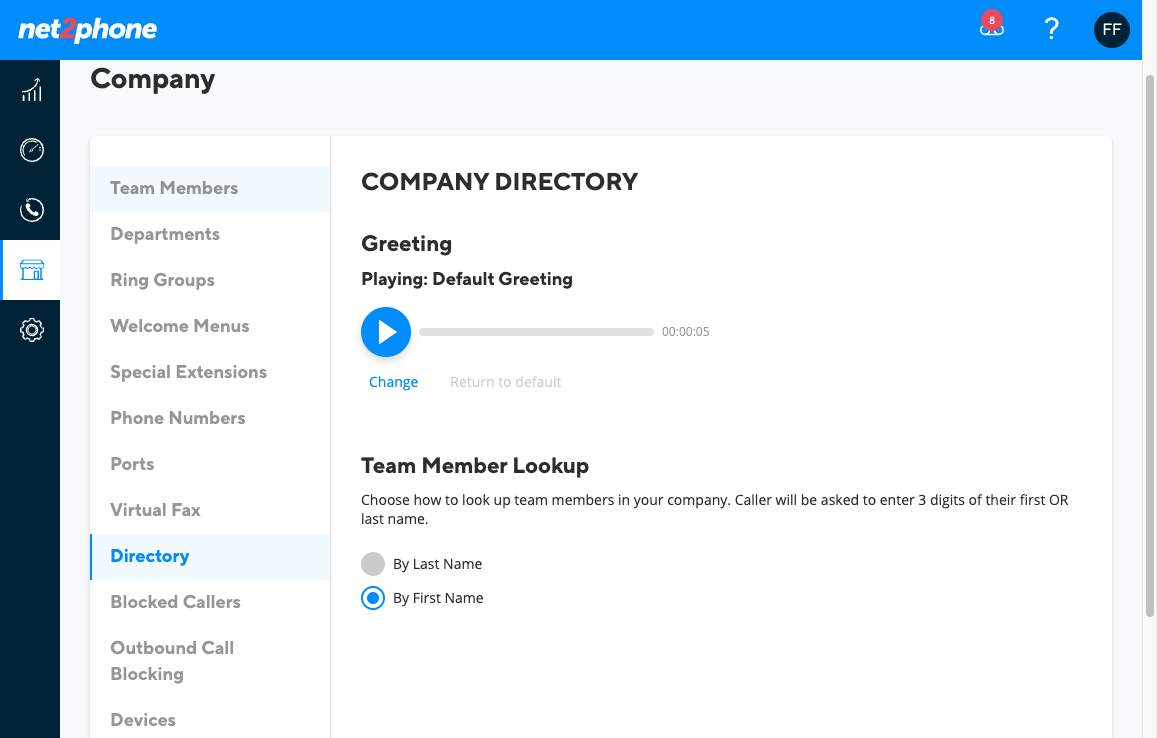Open Departments section
Image resolution: width=1157 pixels, height=738 pixels.
coord(210,234)
